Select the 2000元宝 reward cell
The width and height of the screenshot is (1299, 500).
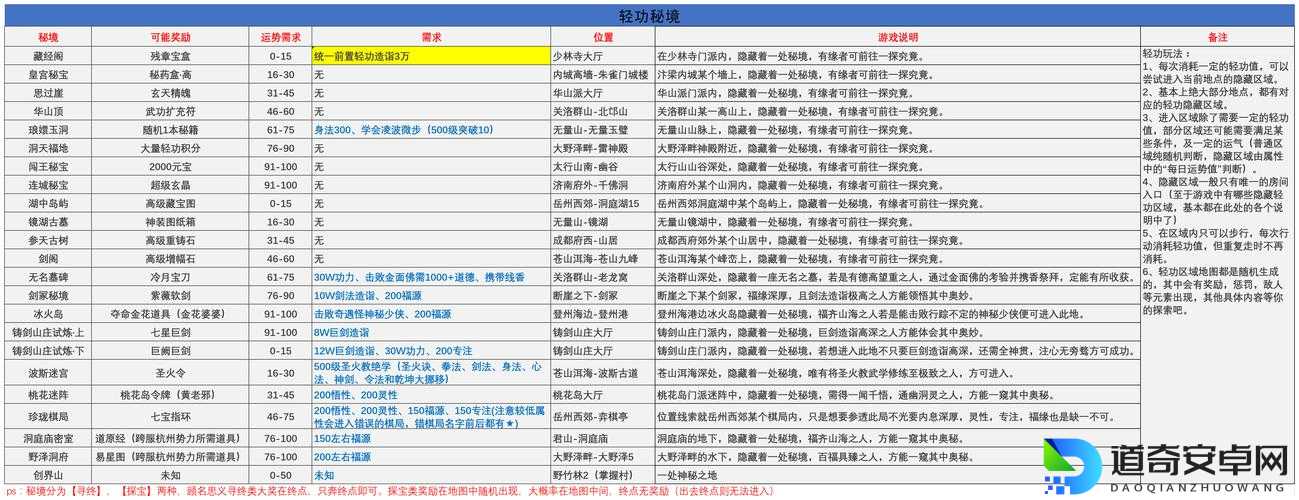pyautogui.click(x=171, y=167)
